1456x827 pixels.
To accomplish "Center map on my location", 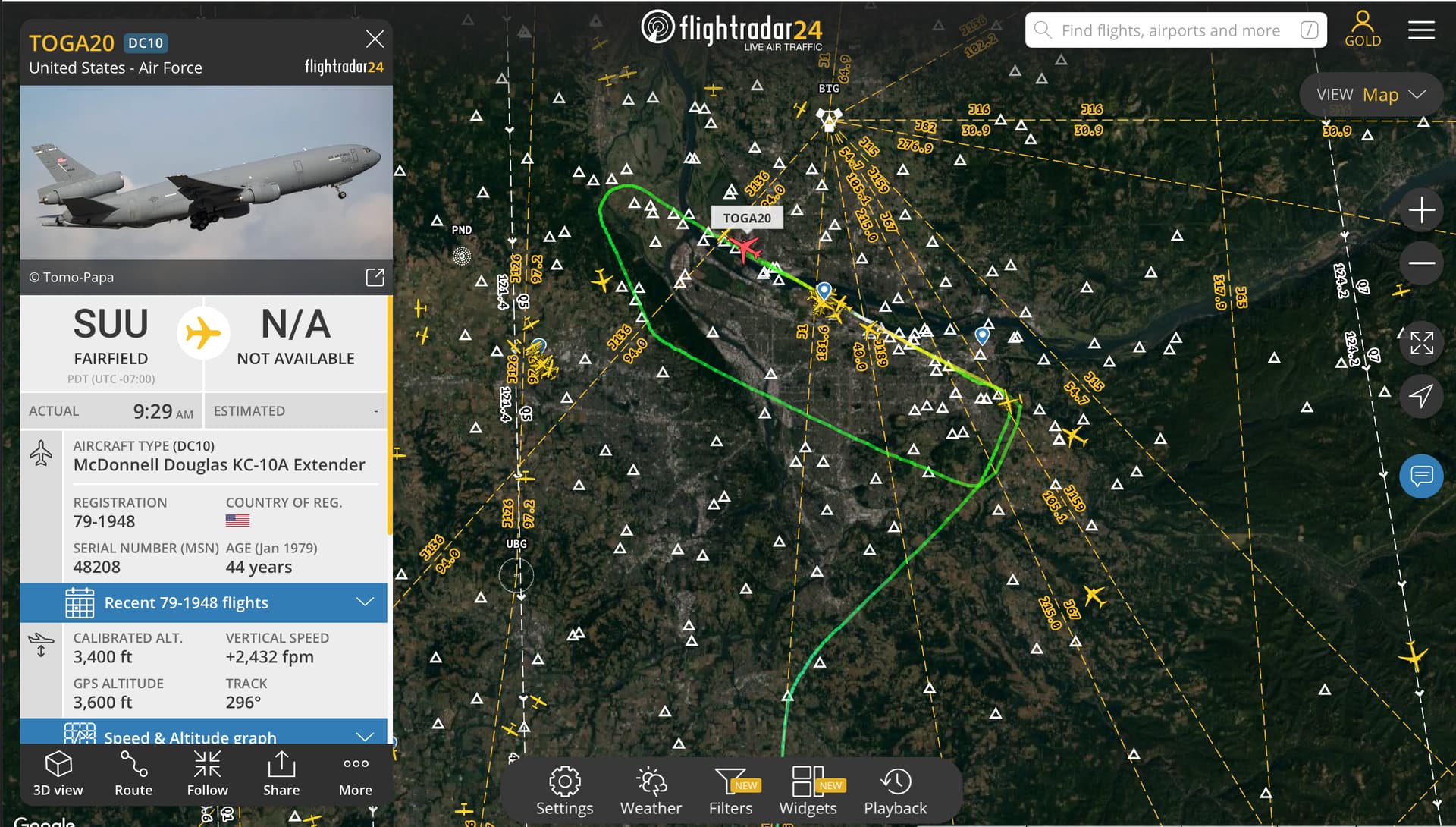I will pos(1421,395).
